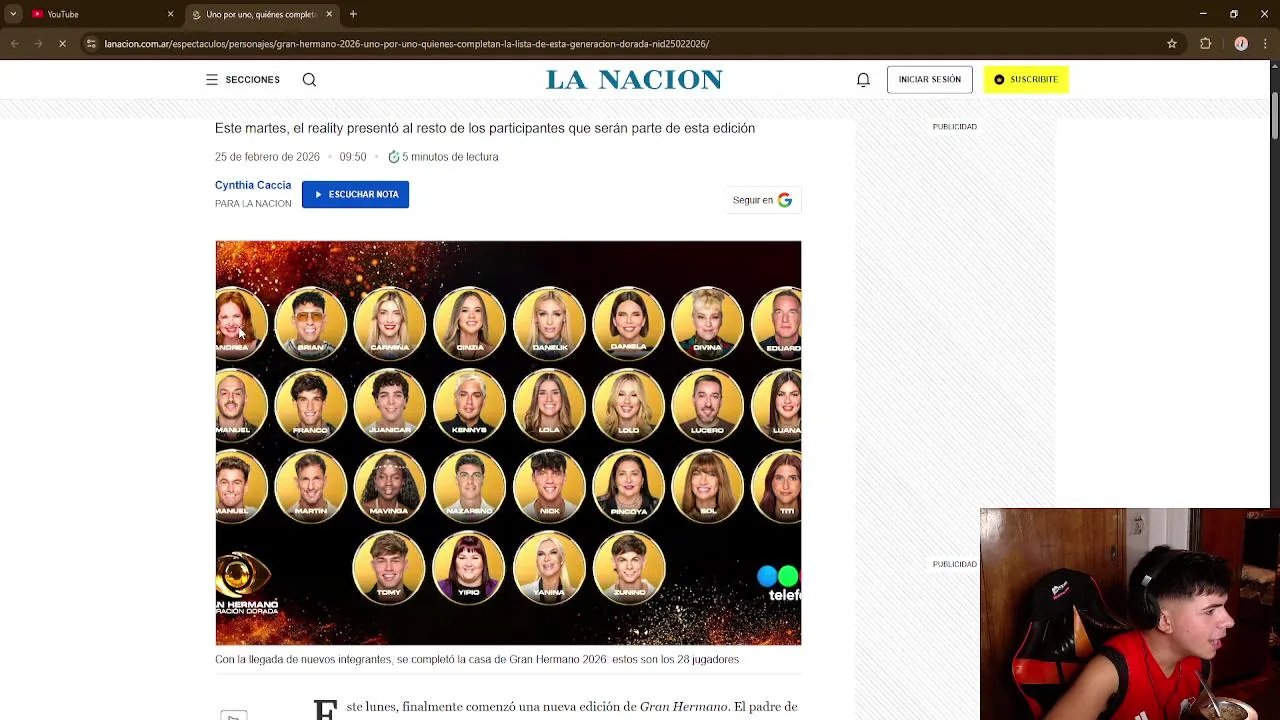Viewport: 1280px width, 720px height.
Task: Click the Gran Hermano participants image
Action: [508, 443]
